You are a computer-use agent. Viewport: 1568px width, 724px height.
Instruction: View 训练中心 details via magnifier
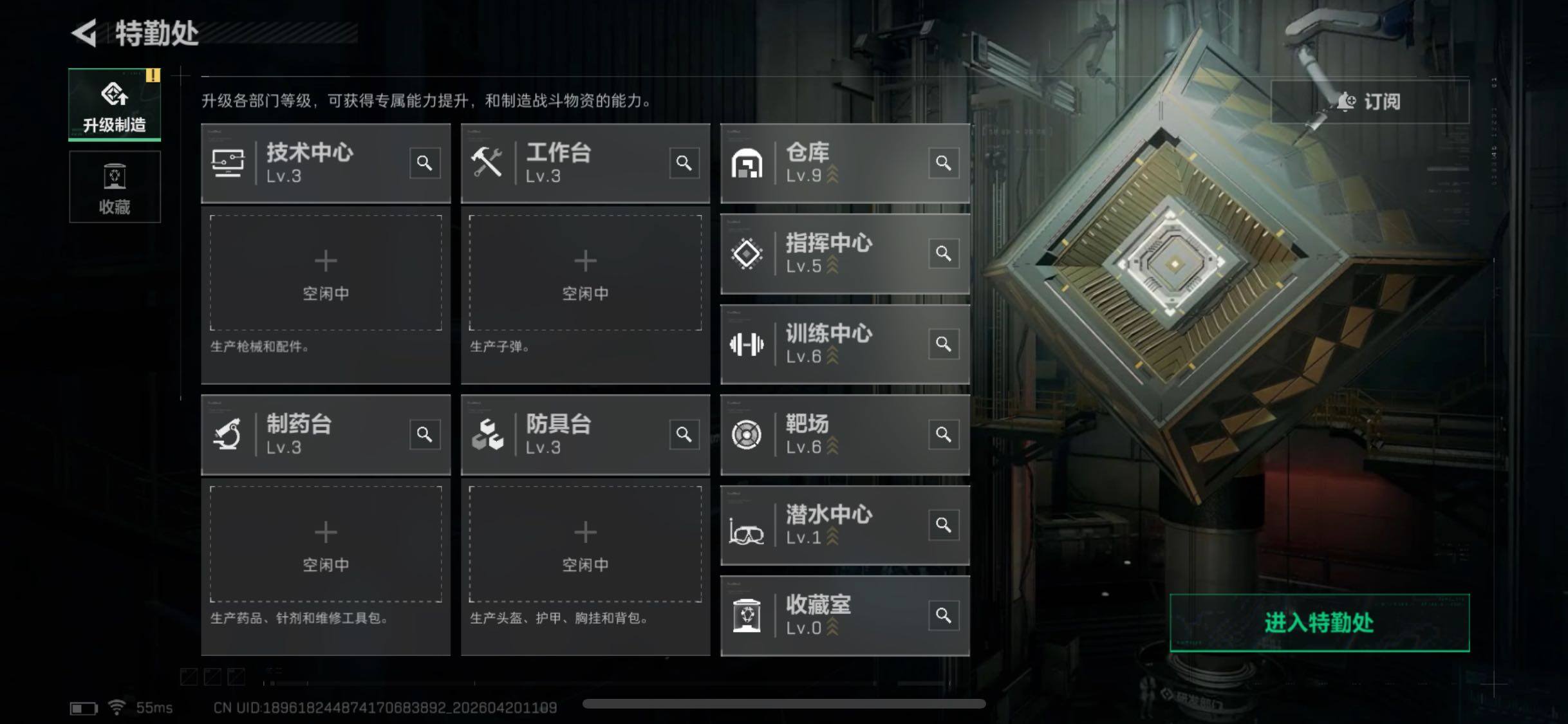click(944, 344)
